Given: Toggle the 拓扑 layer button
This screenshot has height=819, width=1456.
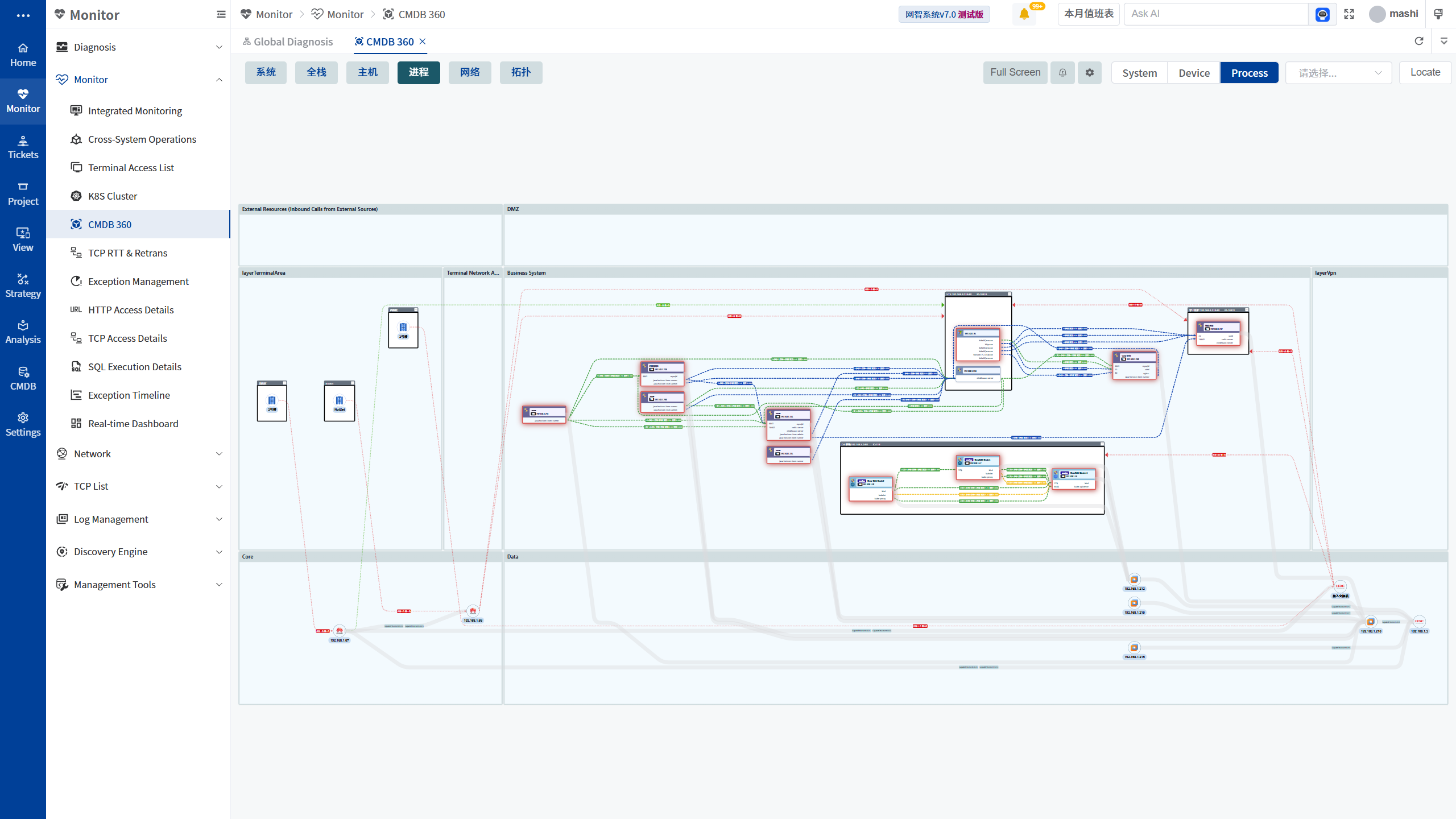Looking at the screenshot, I should click(x=521, y=73).
